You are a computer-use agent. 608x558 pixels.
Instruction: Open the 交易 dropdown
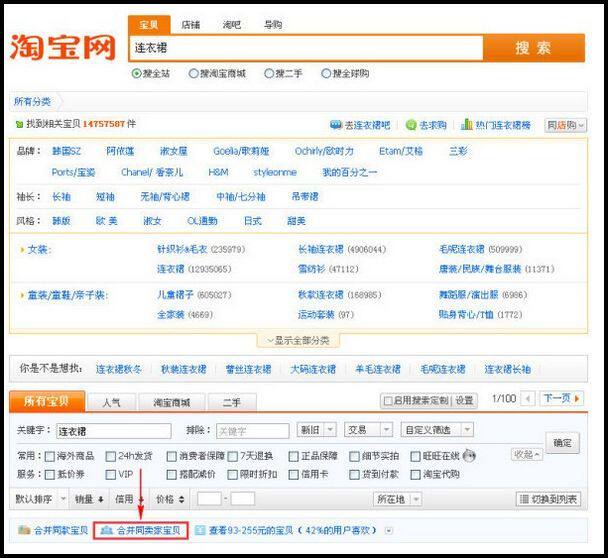368,430
